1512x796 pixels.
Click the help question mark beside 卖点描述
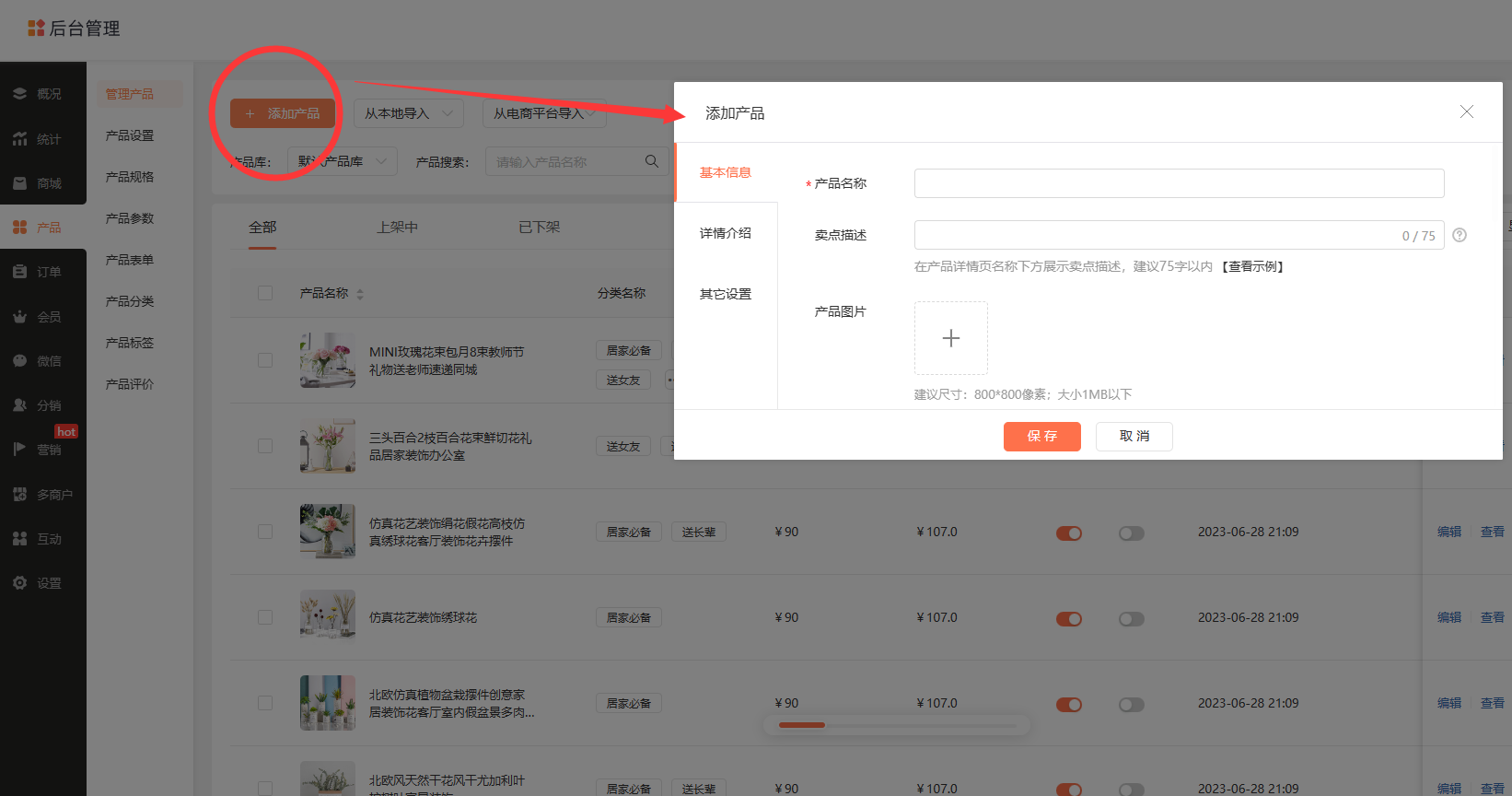(x=1460, y=235)
